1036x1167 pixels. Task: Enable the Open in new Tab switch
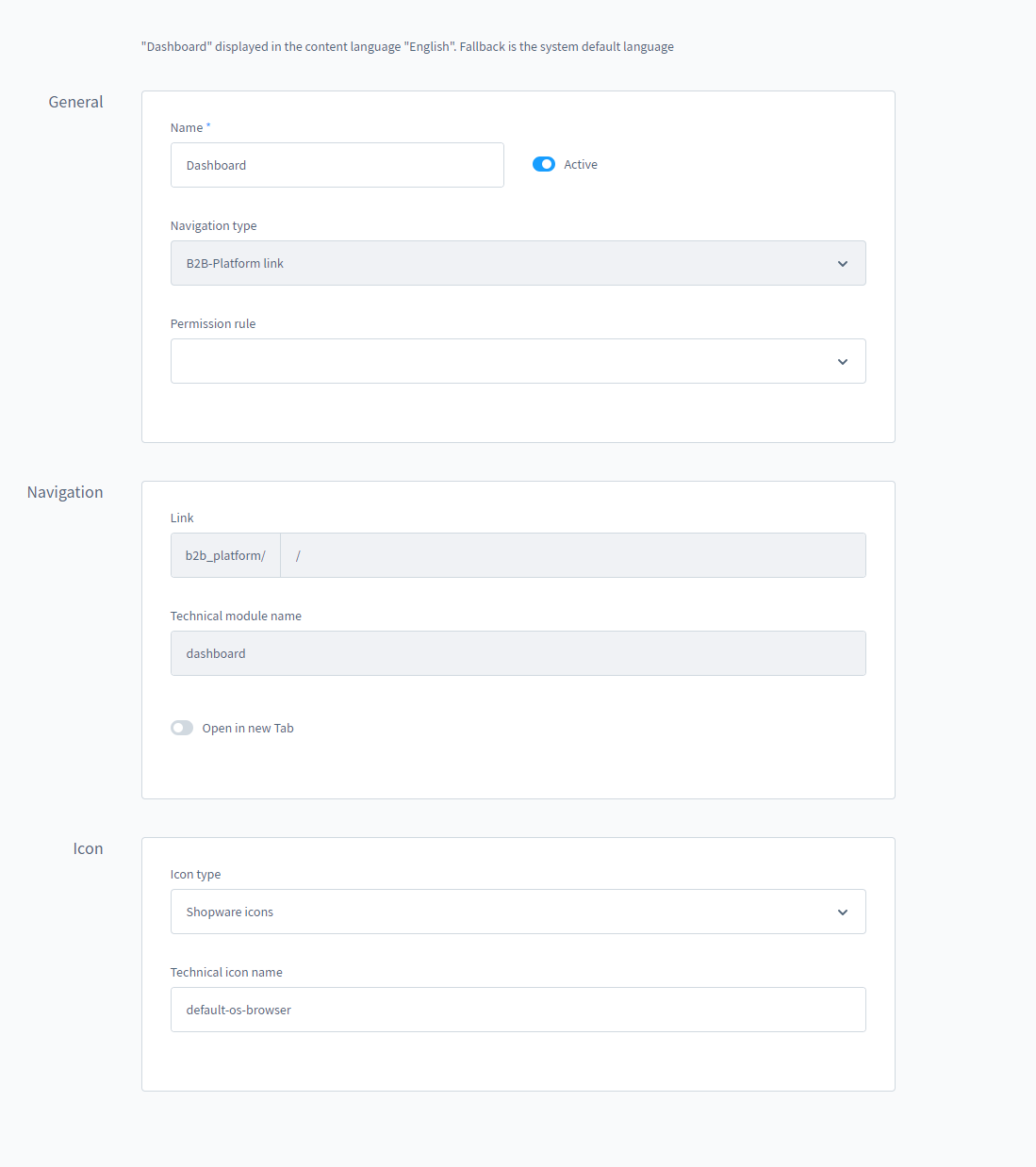pos(182,728)
